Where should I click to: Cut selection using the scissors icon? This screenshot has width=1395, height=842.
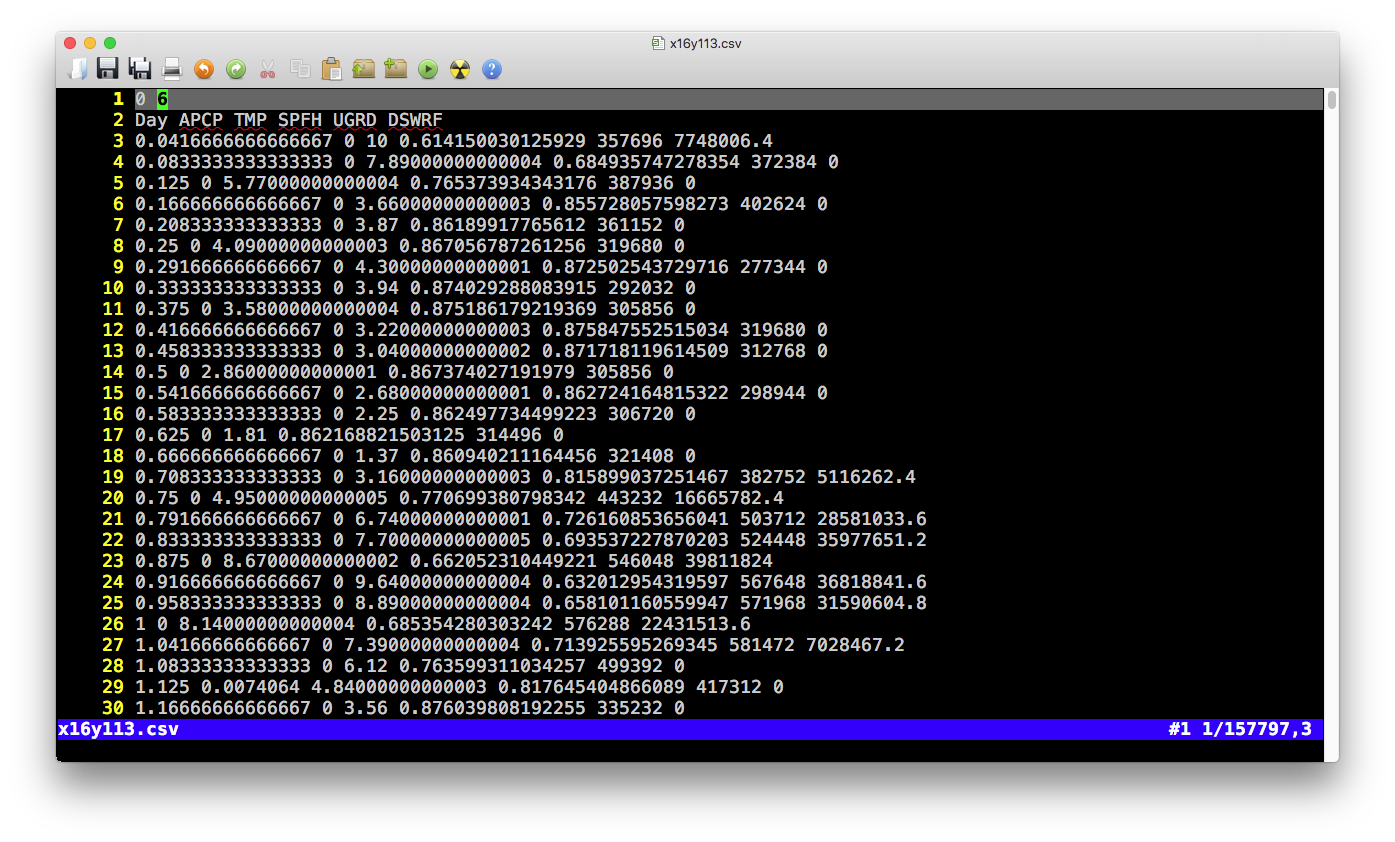point(268,69)
